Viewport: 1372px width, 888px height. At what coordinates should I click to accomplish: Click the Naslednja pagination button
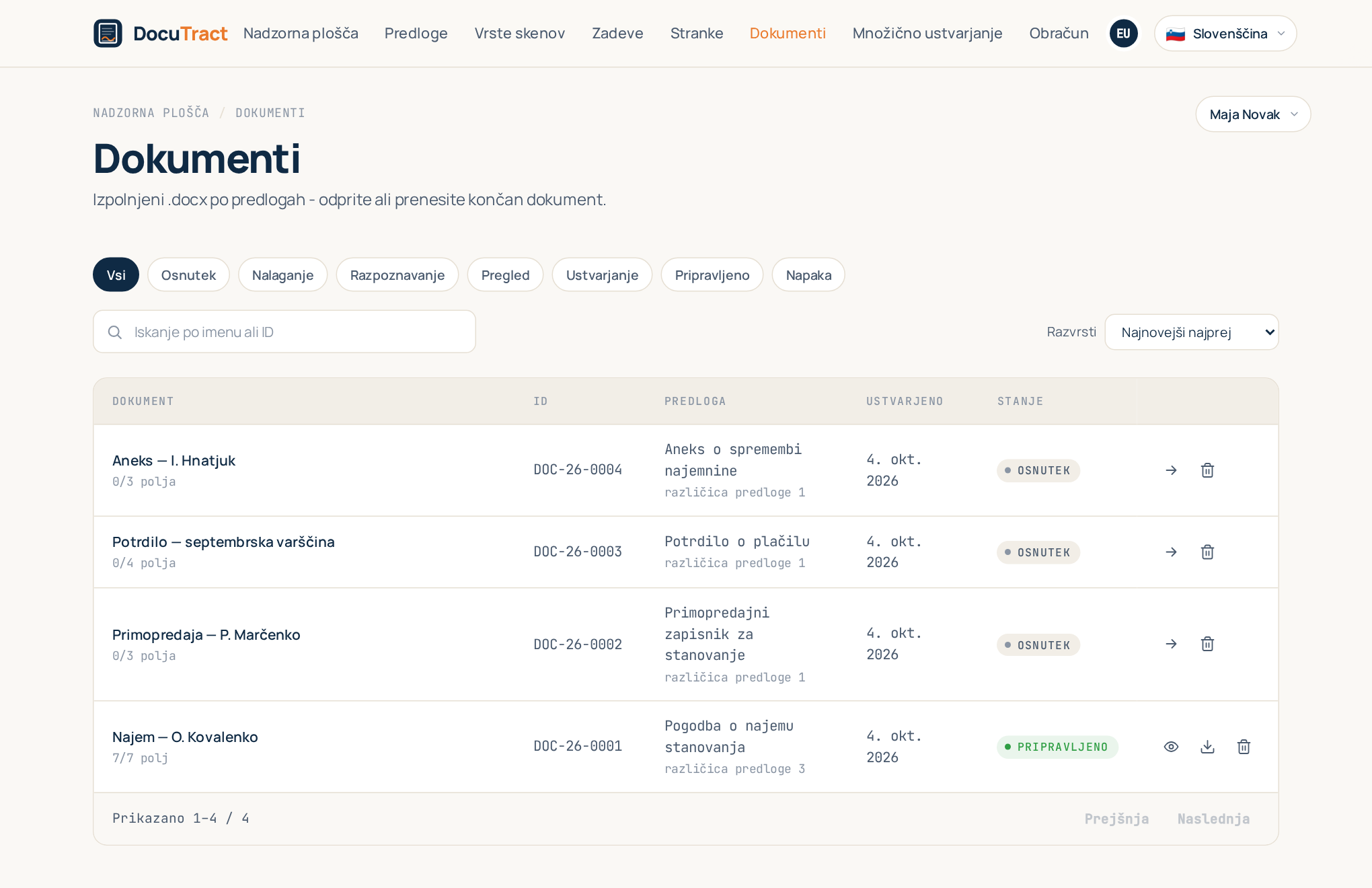coord(1213,819)
